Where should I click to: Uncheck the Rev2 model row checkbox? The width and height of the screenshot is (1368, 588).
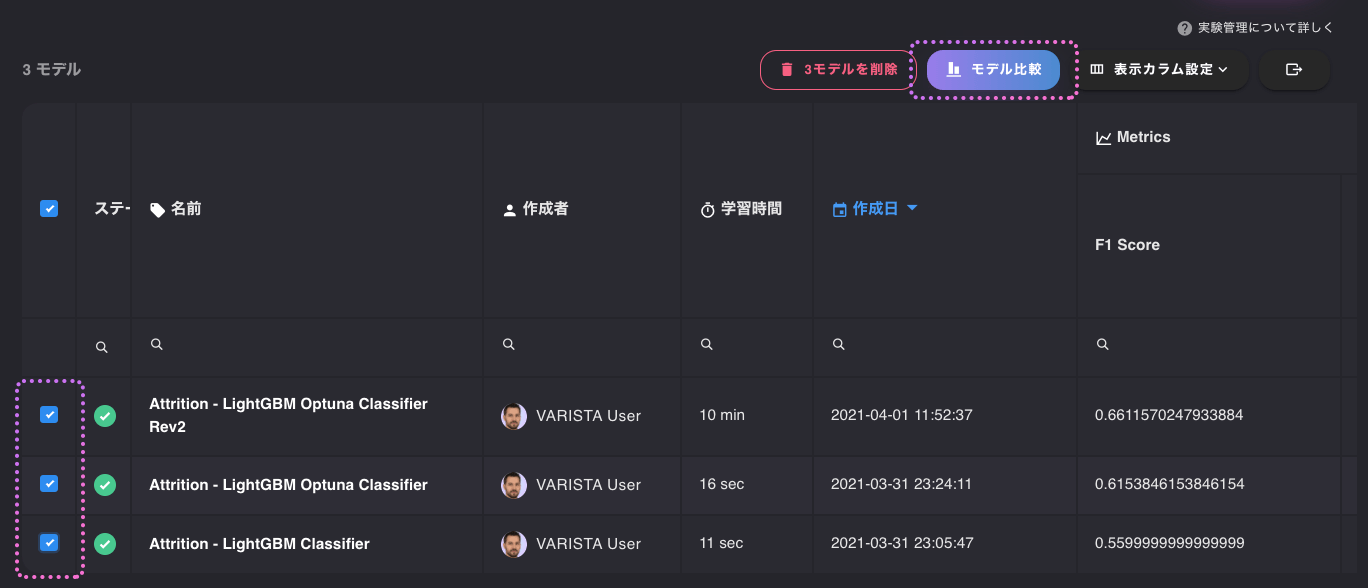coord(48,414)
